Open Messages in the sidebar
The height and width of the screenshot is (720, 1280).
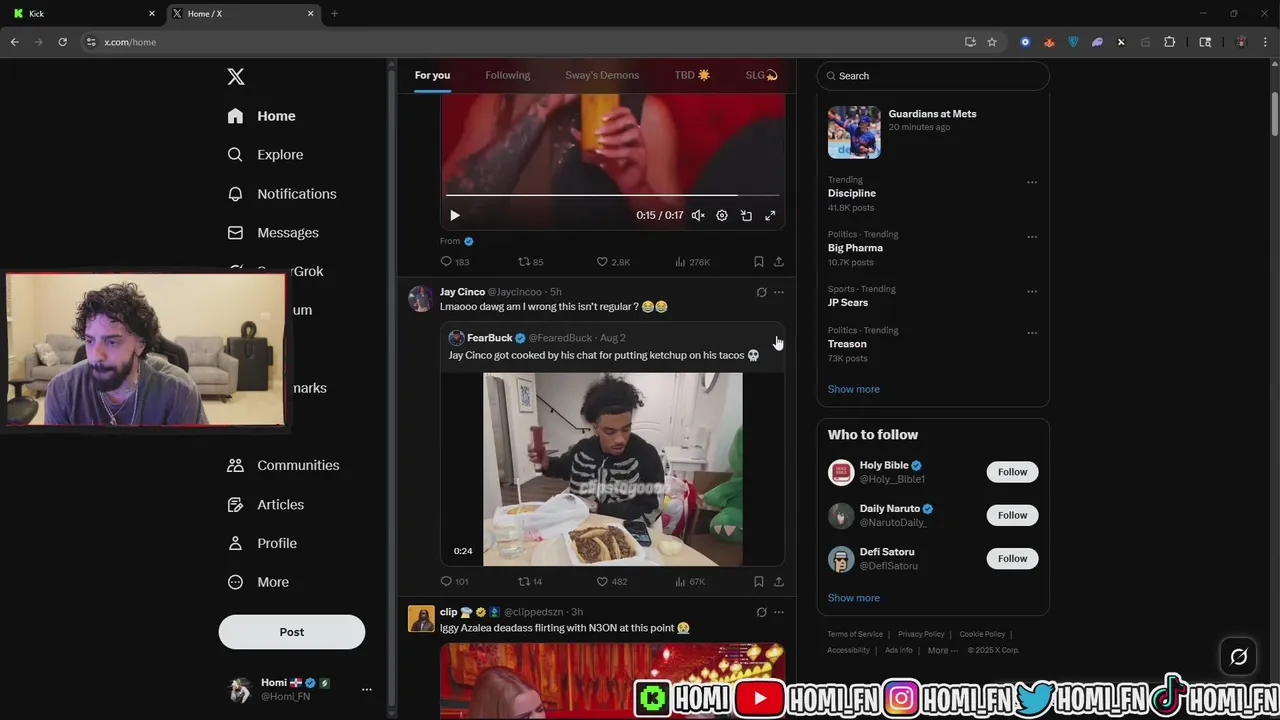[x=273, y=233]
